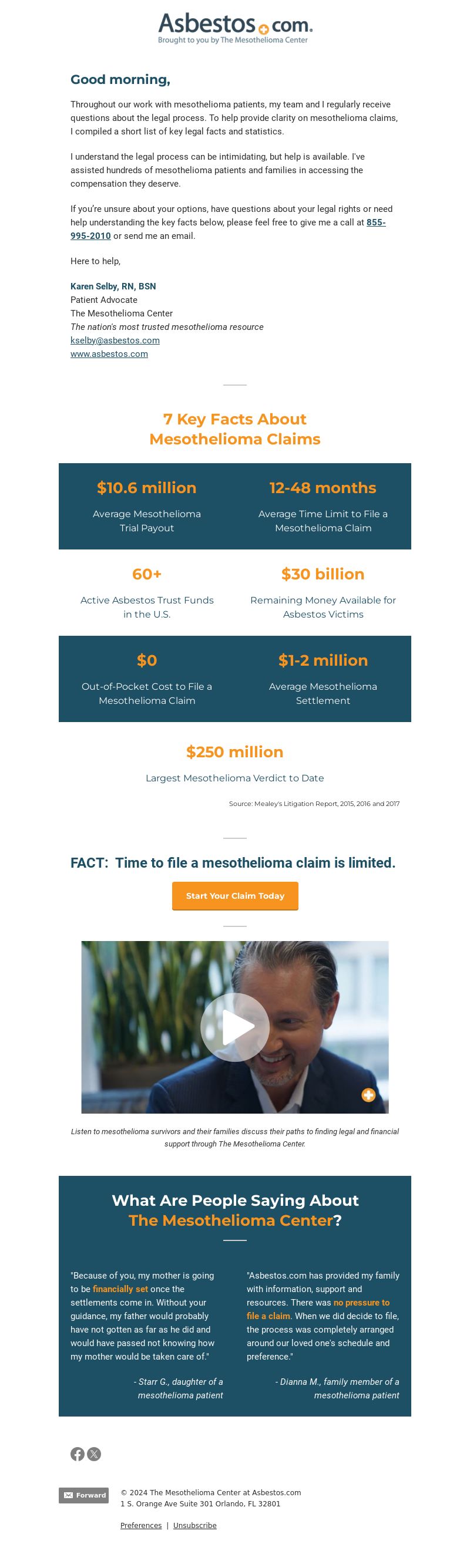The height and width of the screenshot is (1568, 470).
Task: Click the orange plus icon on video
Action: (368, 1095)
